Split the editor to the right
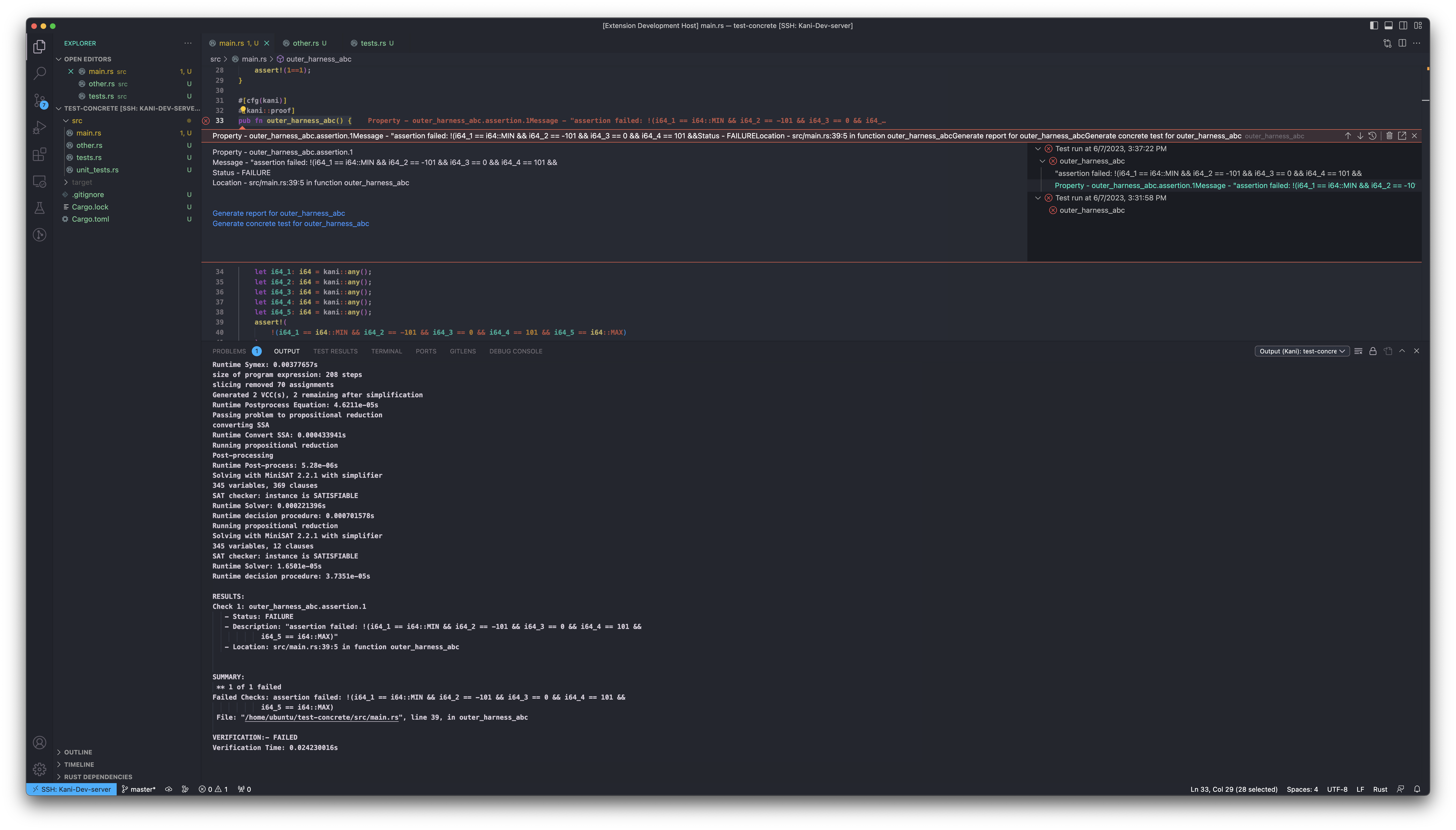Image resolution: width=1456 pixels, height=830 pixels. pos(1402,43)
